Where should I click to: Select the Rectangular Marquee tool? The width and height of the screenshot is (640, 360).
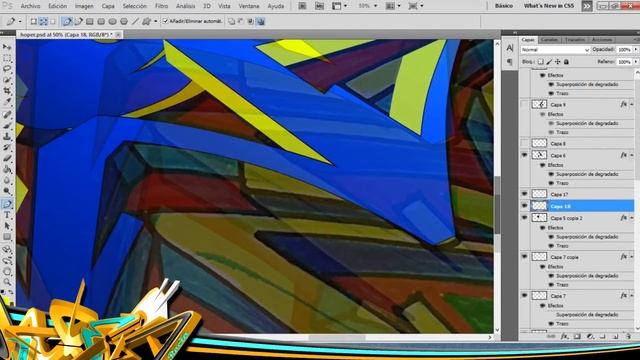coord(7,58)
